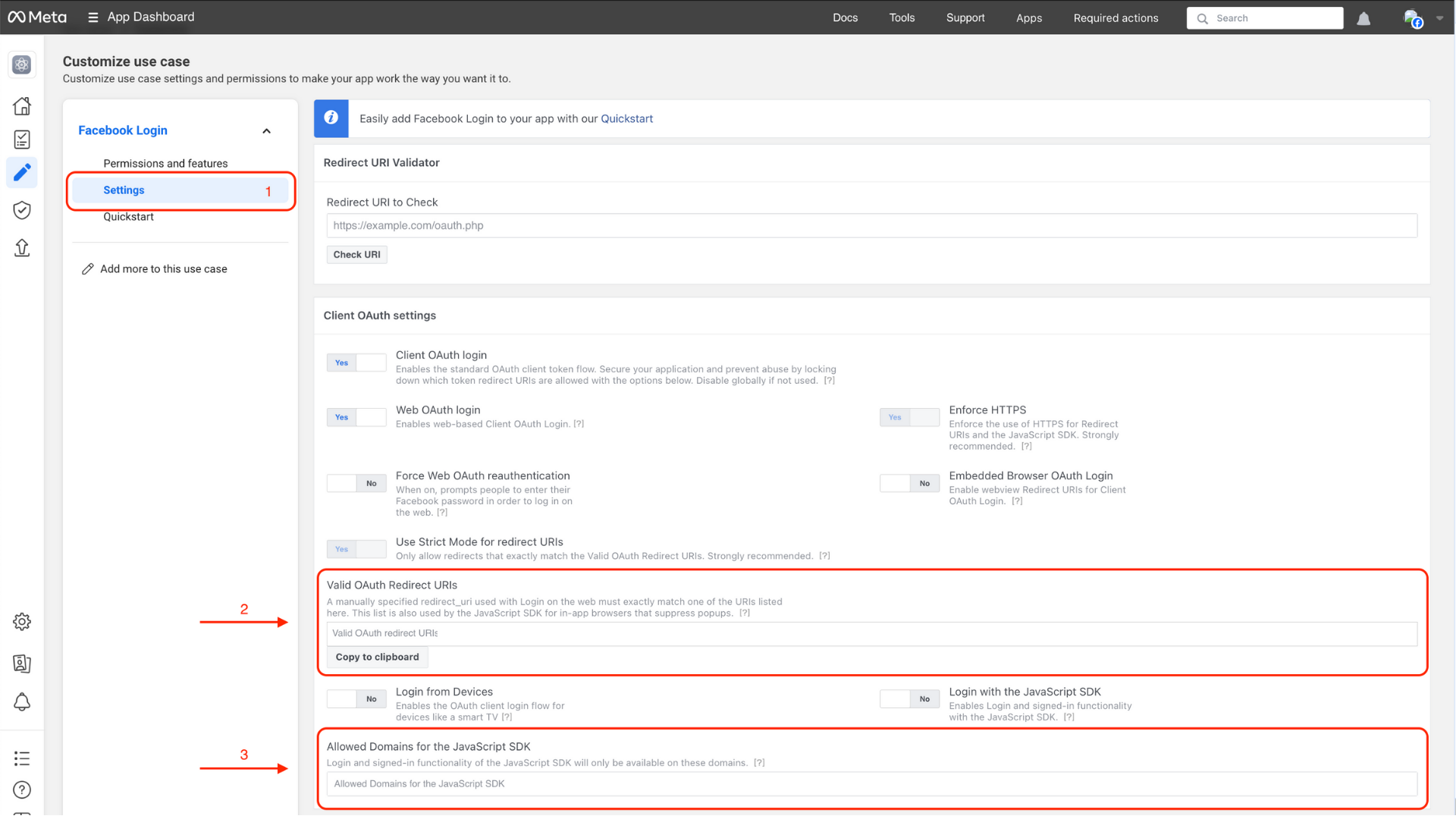Click into the Search field
Screen dimensions: 1456x819
tap(1265, 18)
